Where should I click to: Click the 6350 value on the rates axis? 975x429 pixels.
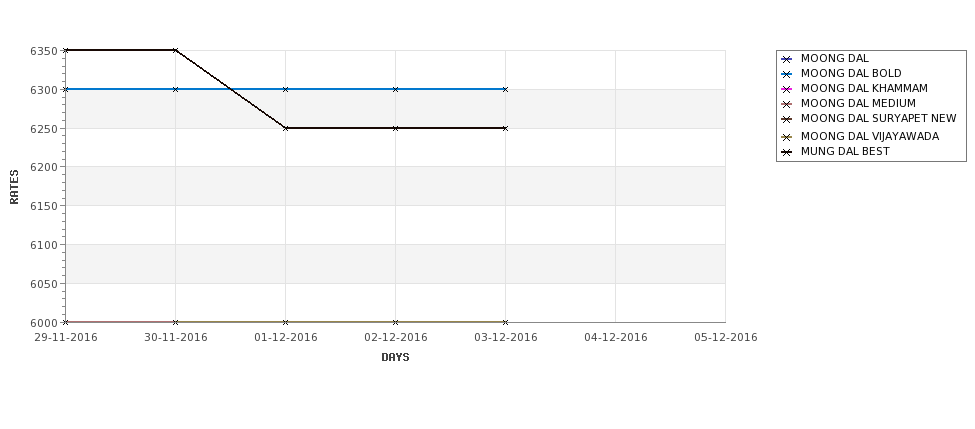pos(44,51)
